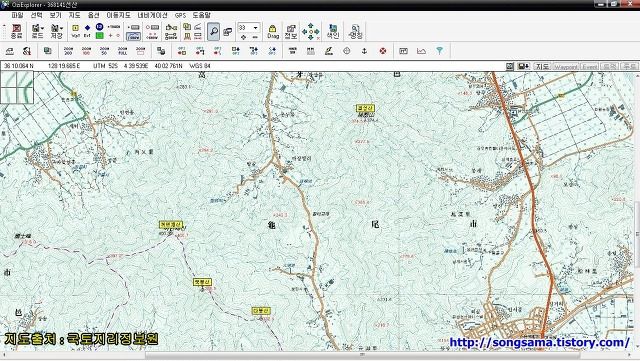This screenshot has height=361, width=640.
Task: Open the 파일 menu
Action: 17,15
